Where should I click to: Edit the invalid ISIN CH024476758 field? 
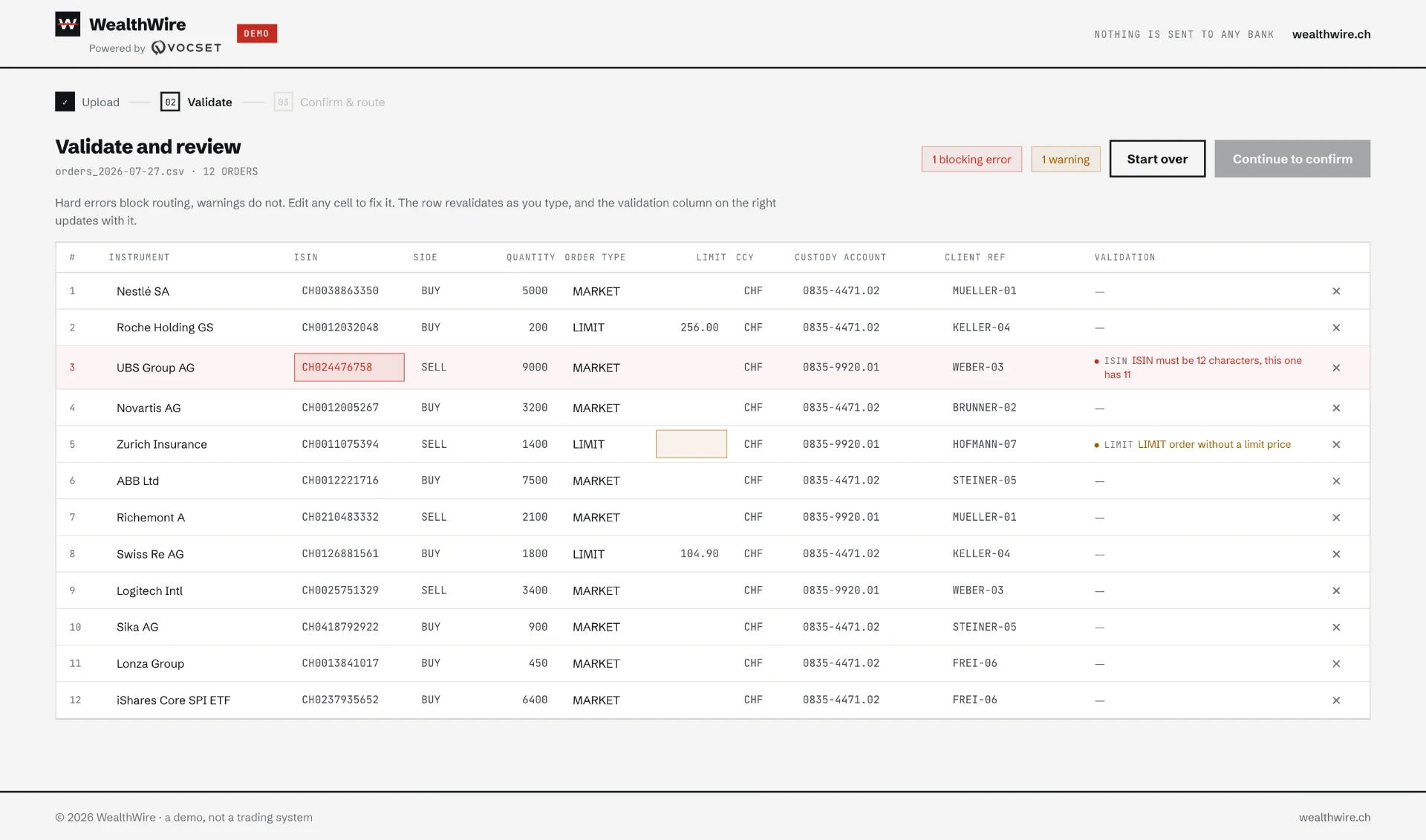(349, 367)
